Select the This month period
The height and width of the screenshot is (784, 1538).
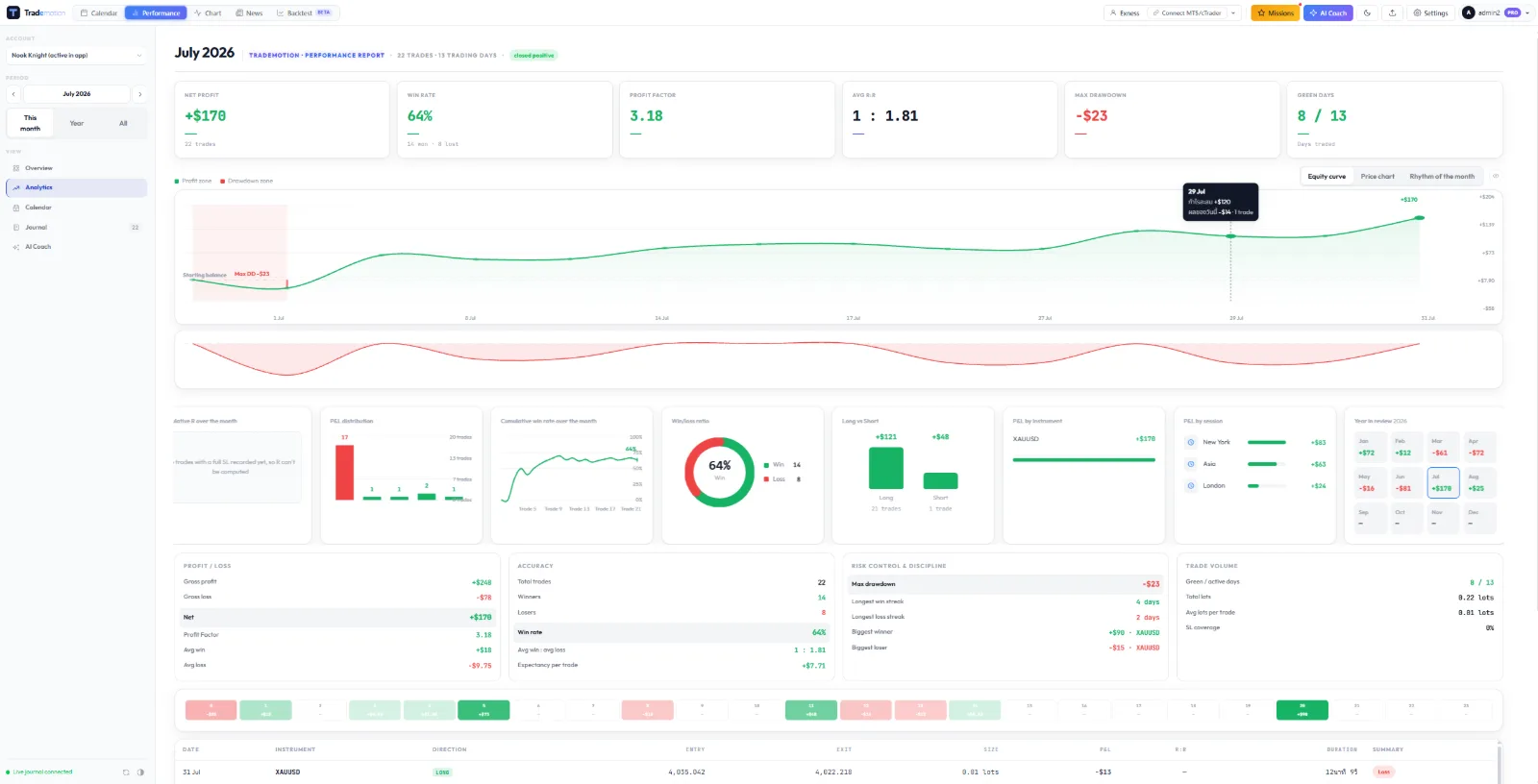point(31,123)
